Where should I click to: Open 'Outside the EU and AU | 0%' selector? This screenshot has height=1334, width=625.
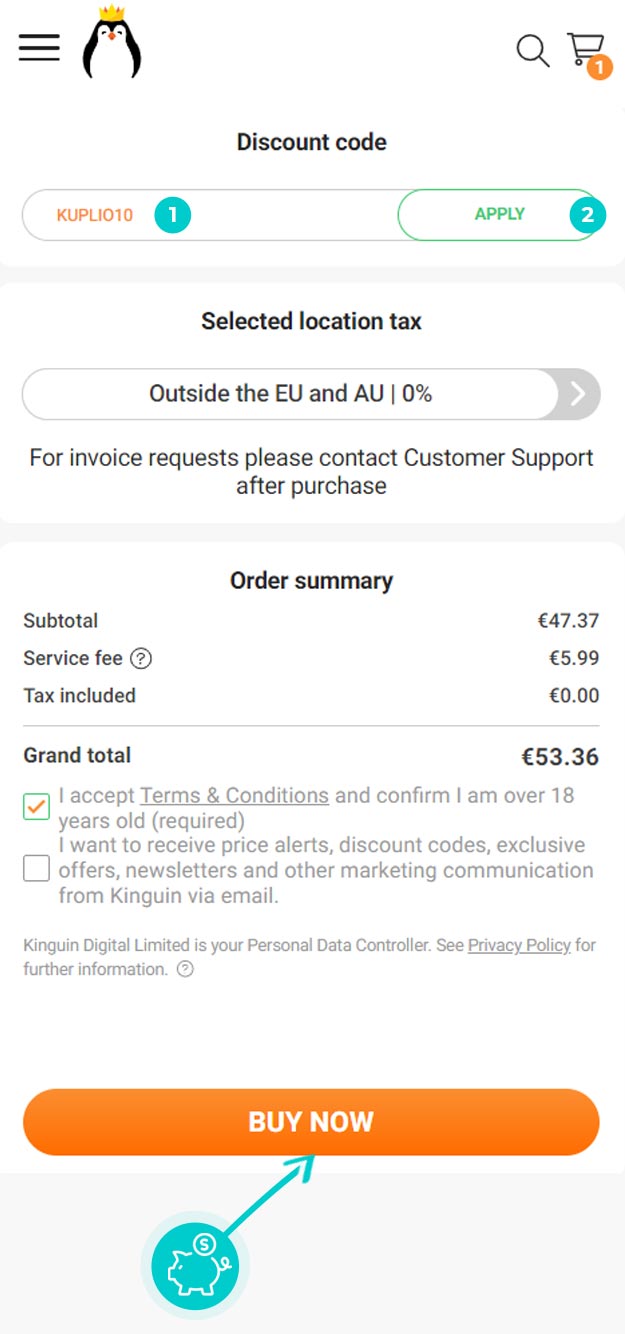[290, 394]
